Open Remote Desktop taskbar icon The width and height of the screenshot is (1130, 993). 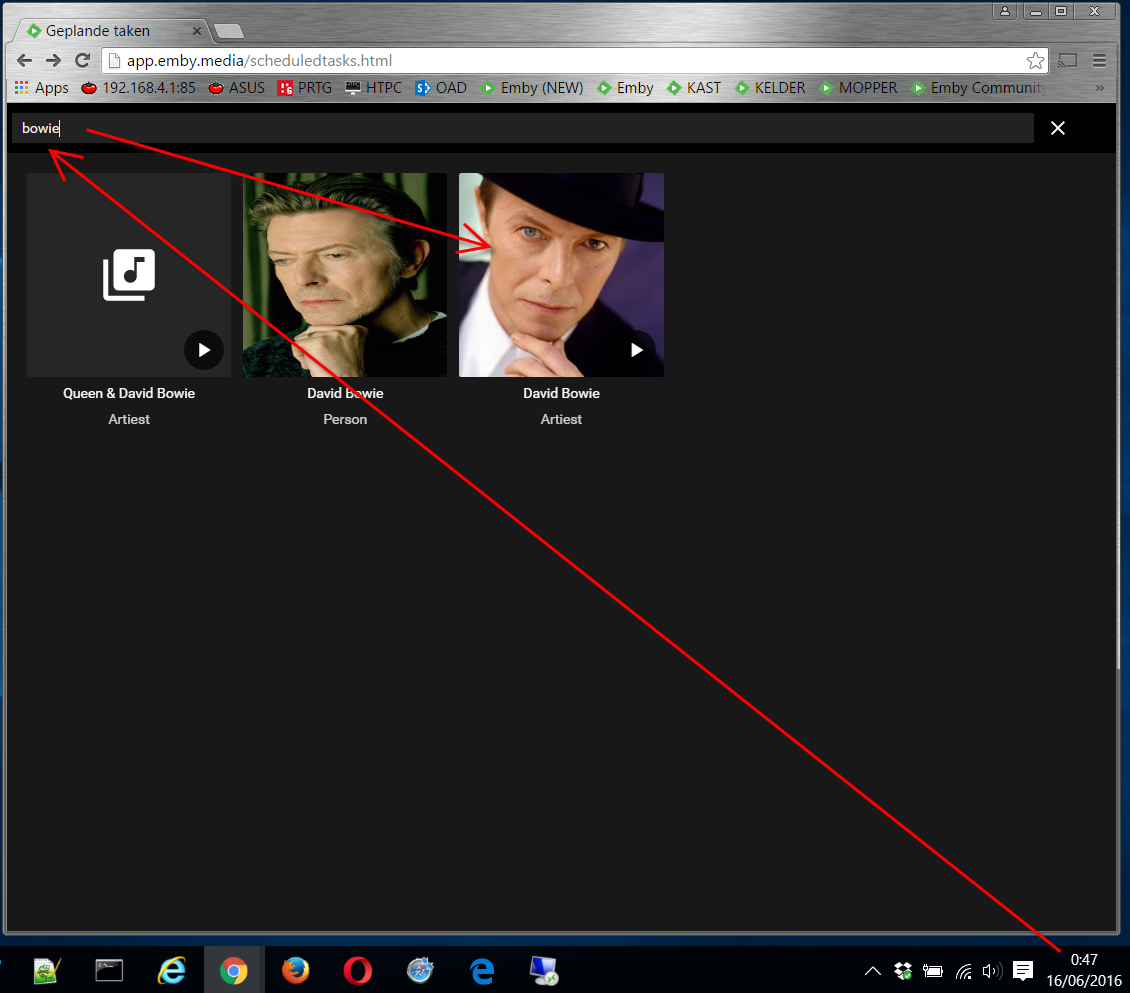(544, 971)
